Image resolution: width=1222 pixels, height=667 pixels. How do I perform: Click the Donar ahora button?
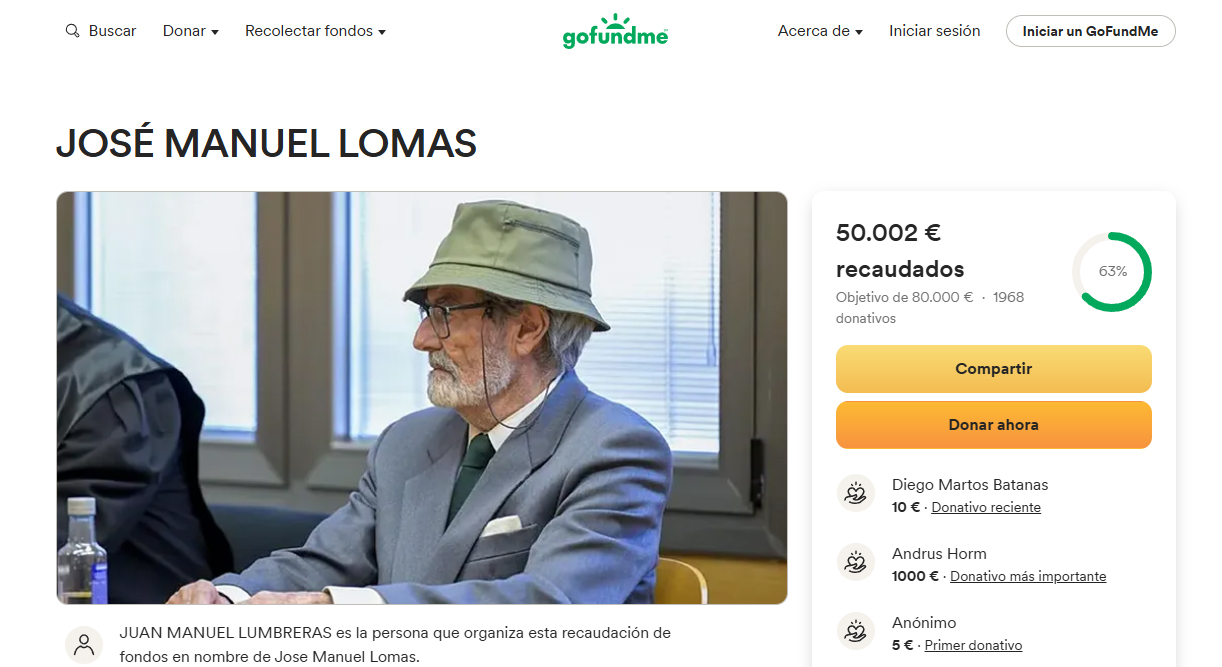pos(993,425)
